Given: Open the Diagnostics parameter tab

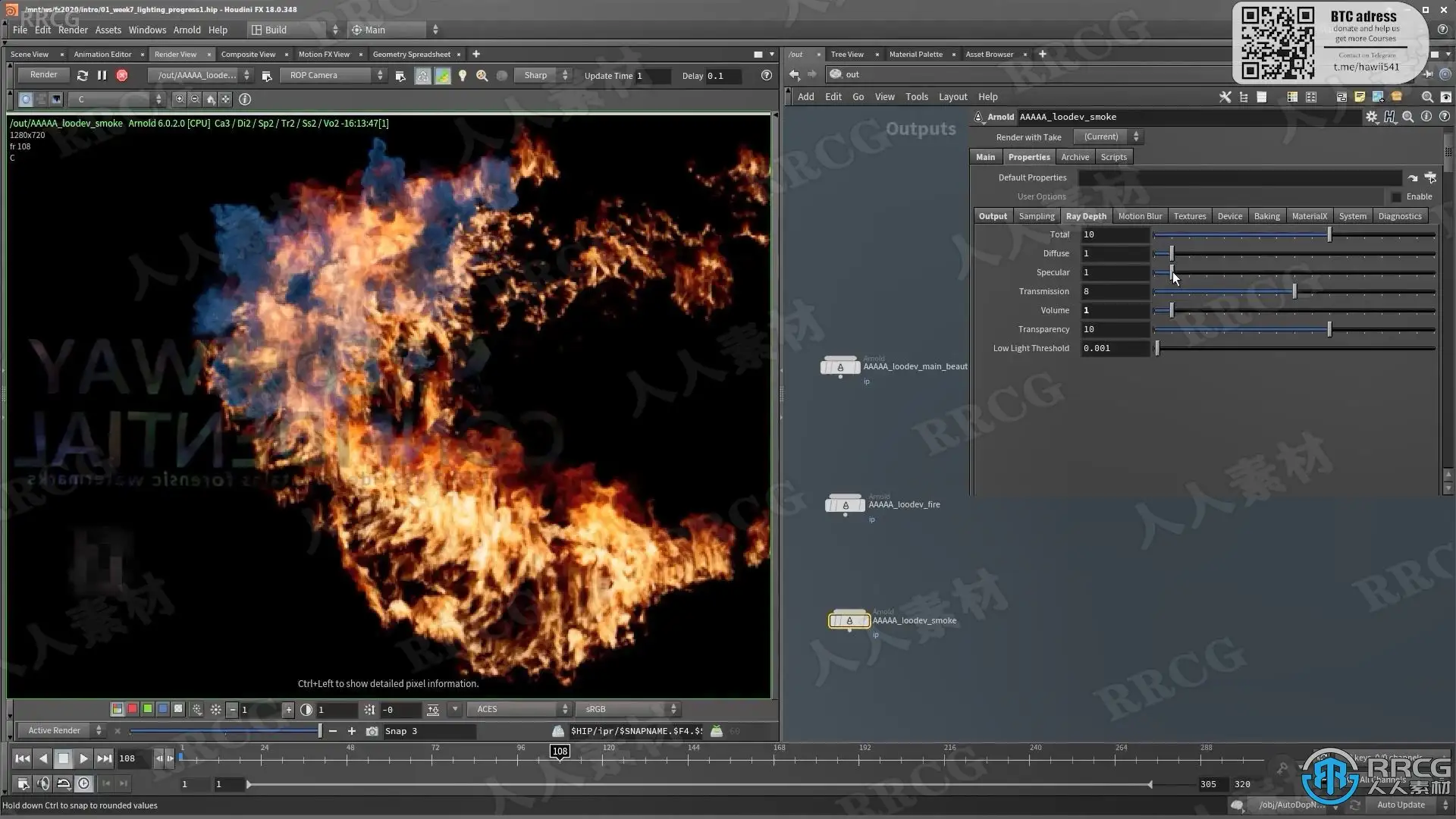Looking at the screenshot, I should tap(1400, 216).
